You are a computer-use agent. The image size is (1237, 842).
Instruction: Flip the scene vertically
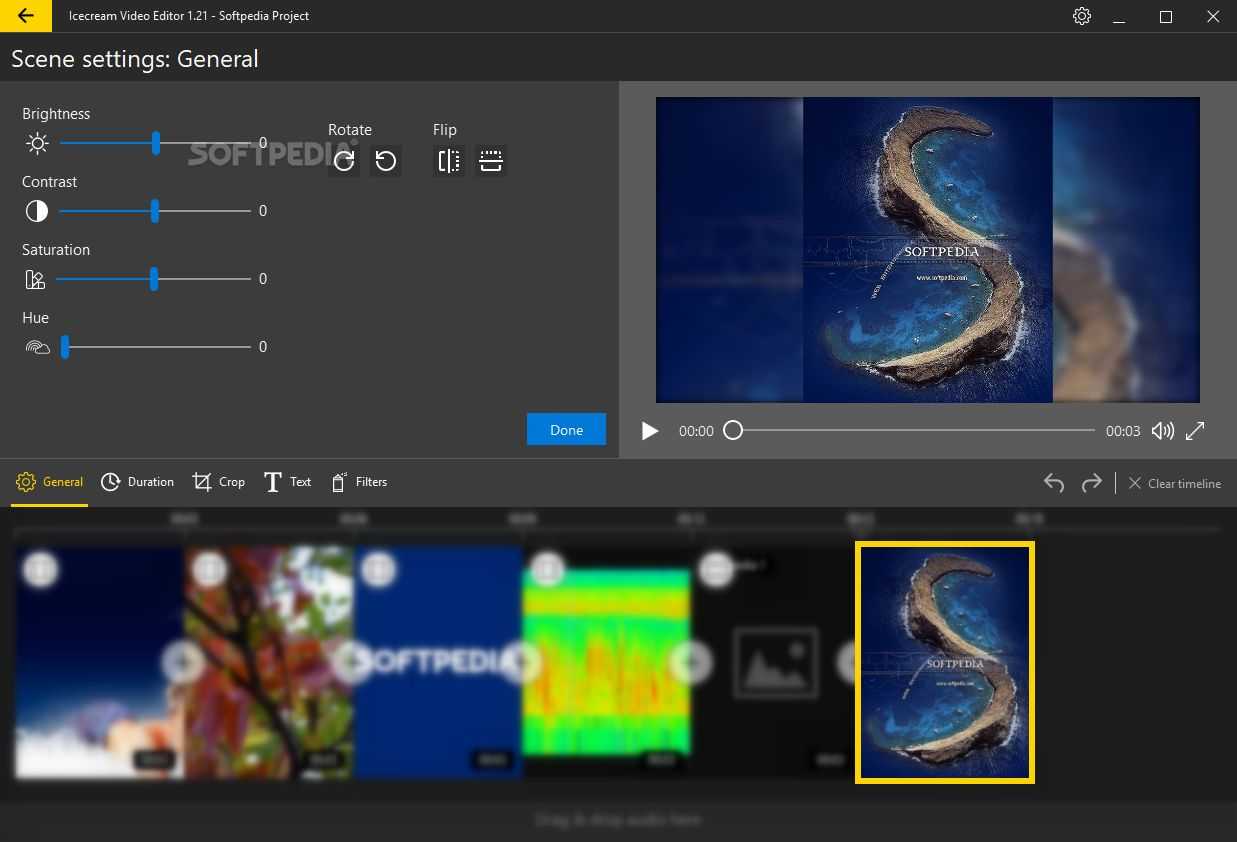491,161
